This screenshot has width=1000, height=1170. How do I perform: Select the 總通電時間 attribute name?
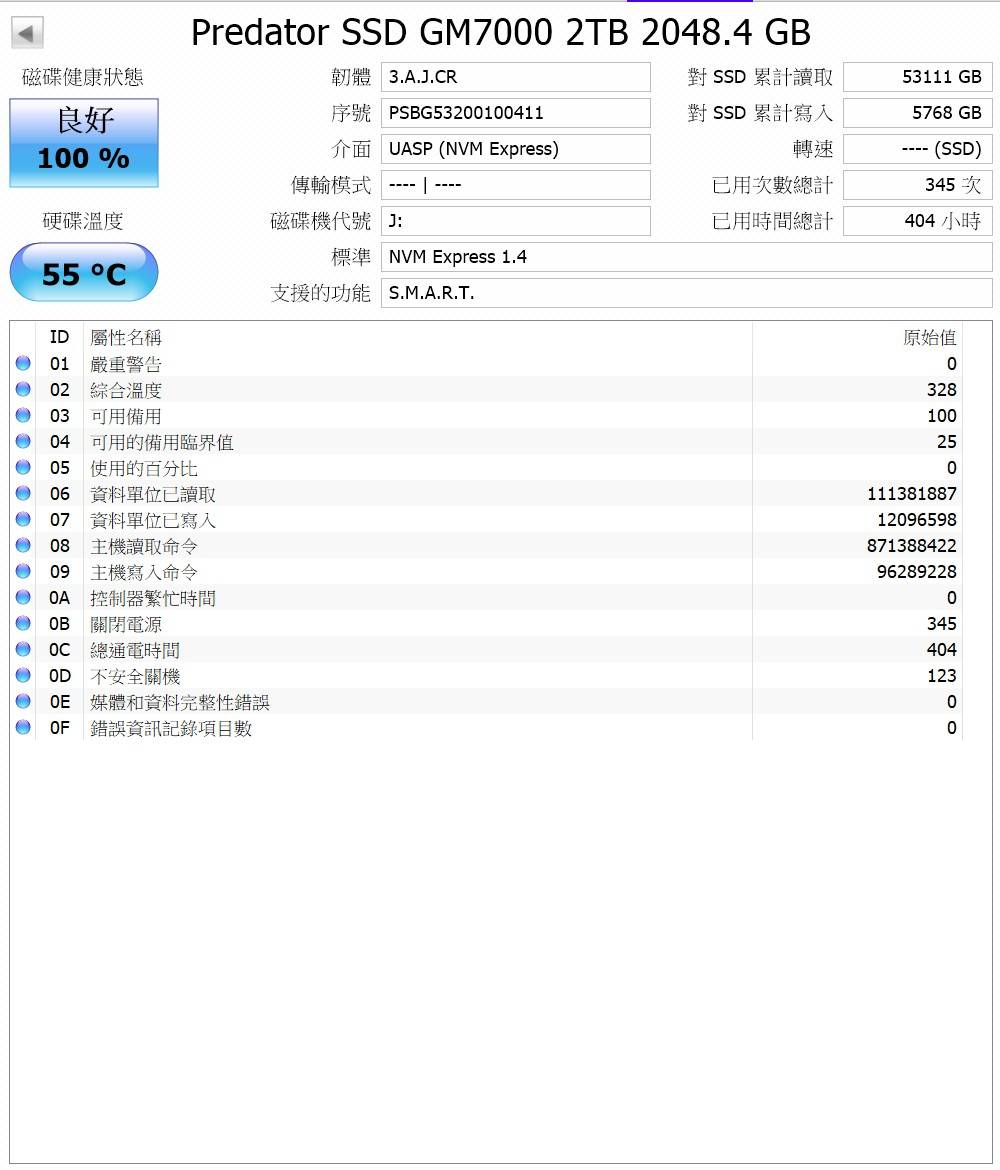click(x=134, y=651)
